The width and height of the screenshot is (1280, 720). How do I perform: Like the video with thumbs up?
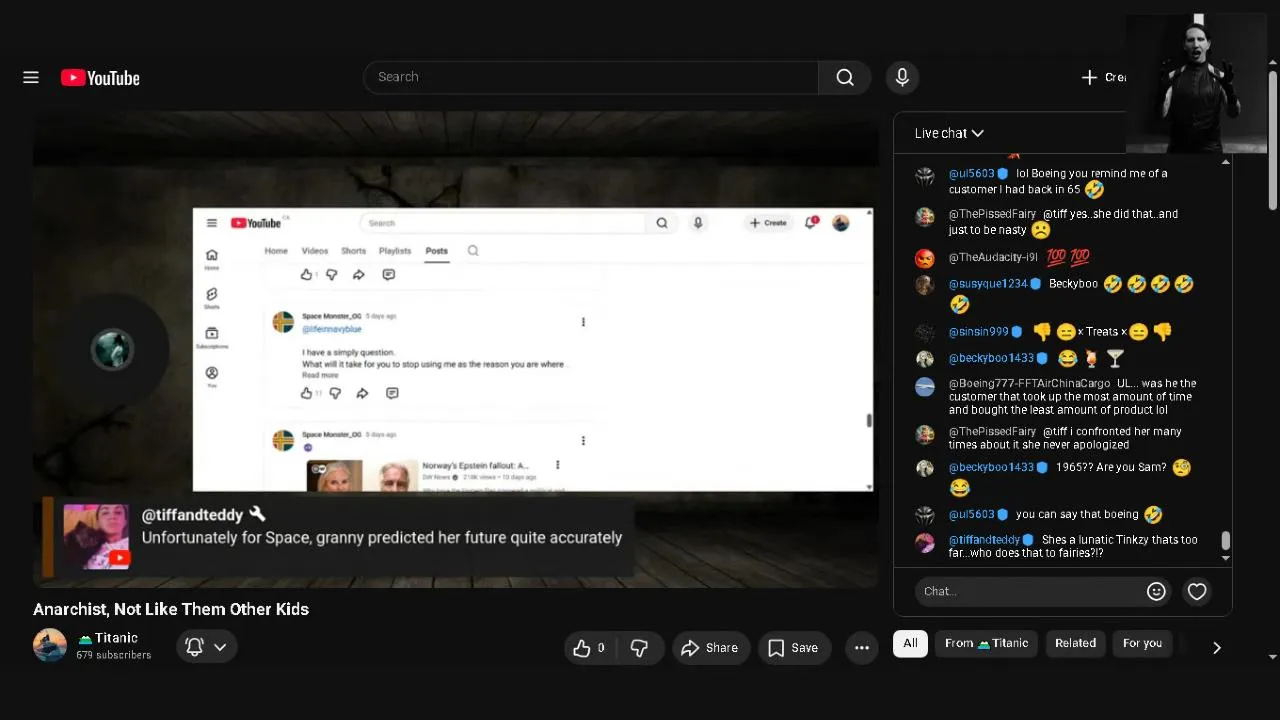pyautogui.click(x=590, y=648)
